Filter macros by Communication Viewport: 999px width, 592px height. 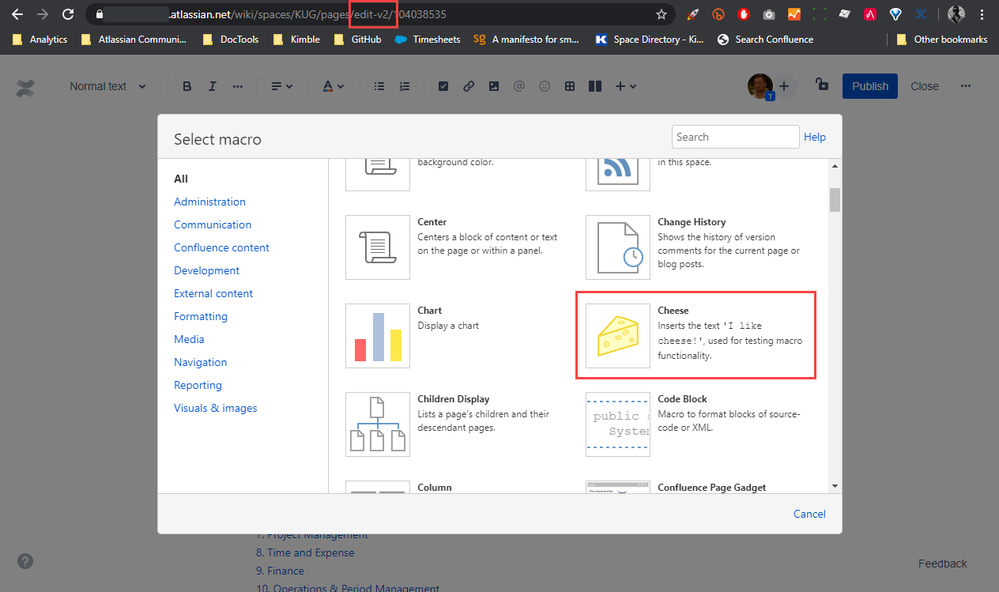[213, 225]
